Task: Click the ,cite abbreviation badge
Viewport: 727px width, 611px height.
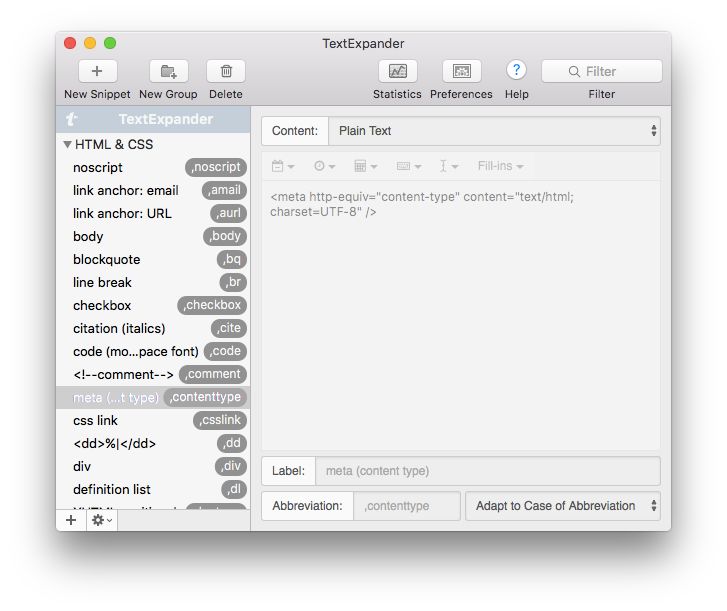Action: [229, 328]
